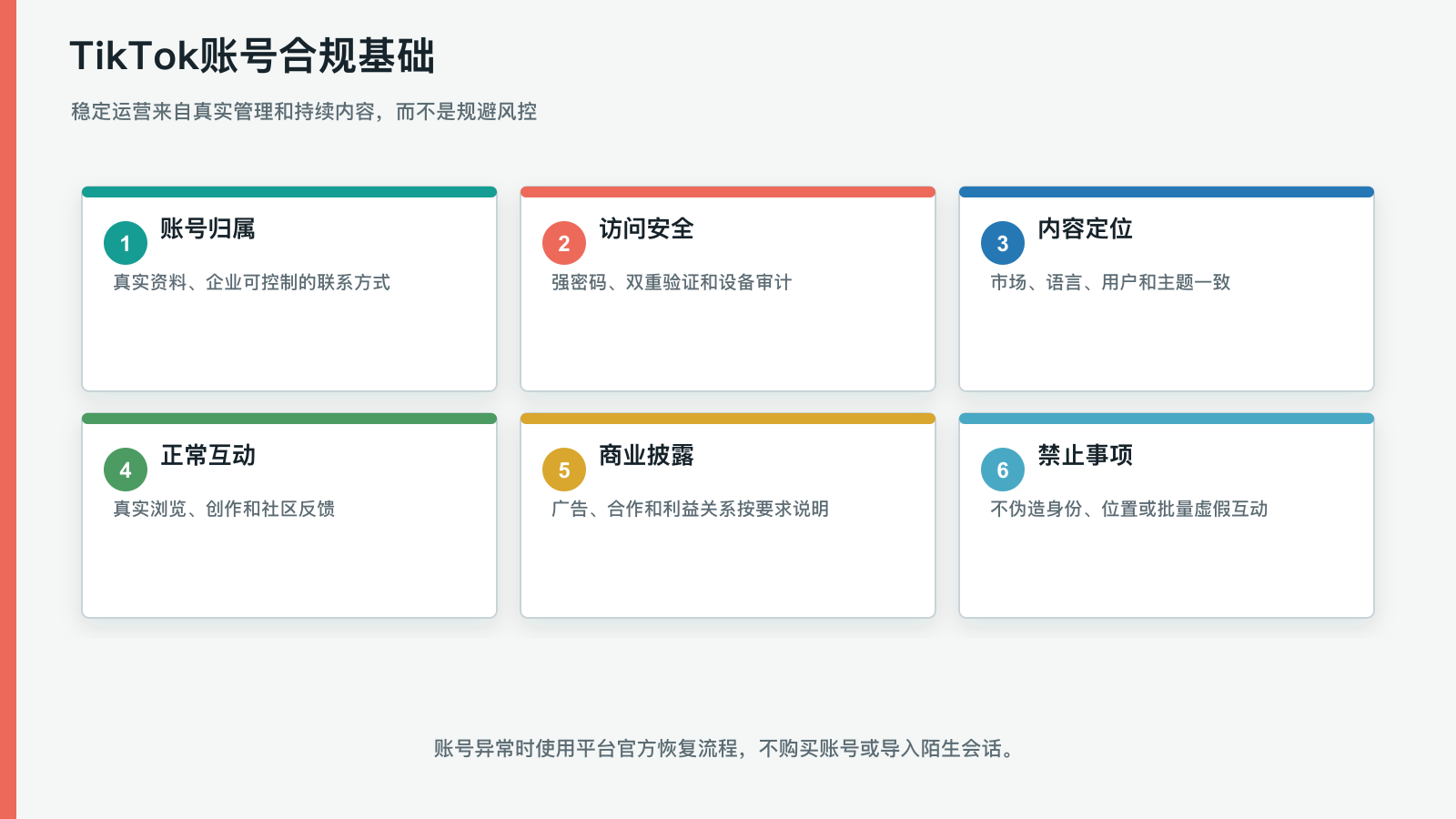The image size is (1456, 819).
Task: Click the number 2 red circle badge
Action: click(x=564, y=243)
